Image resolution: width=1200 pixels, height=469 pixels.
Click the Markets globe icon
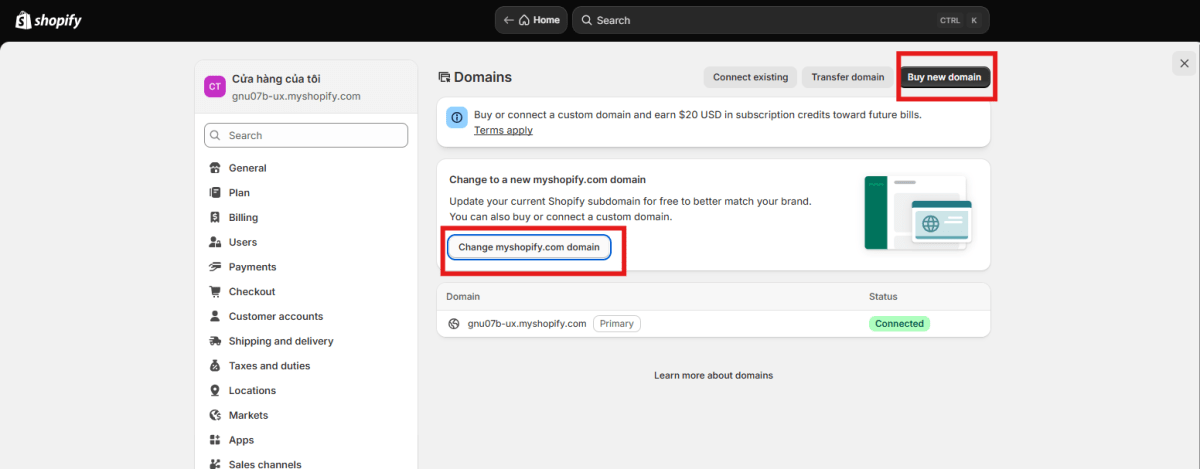215,415
